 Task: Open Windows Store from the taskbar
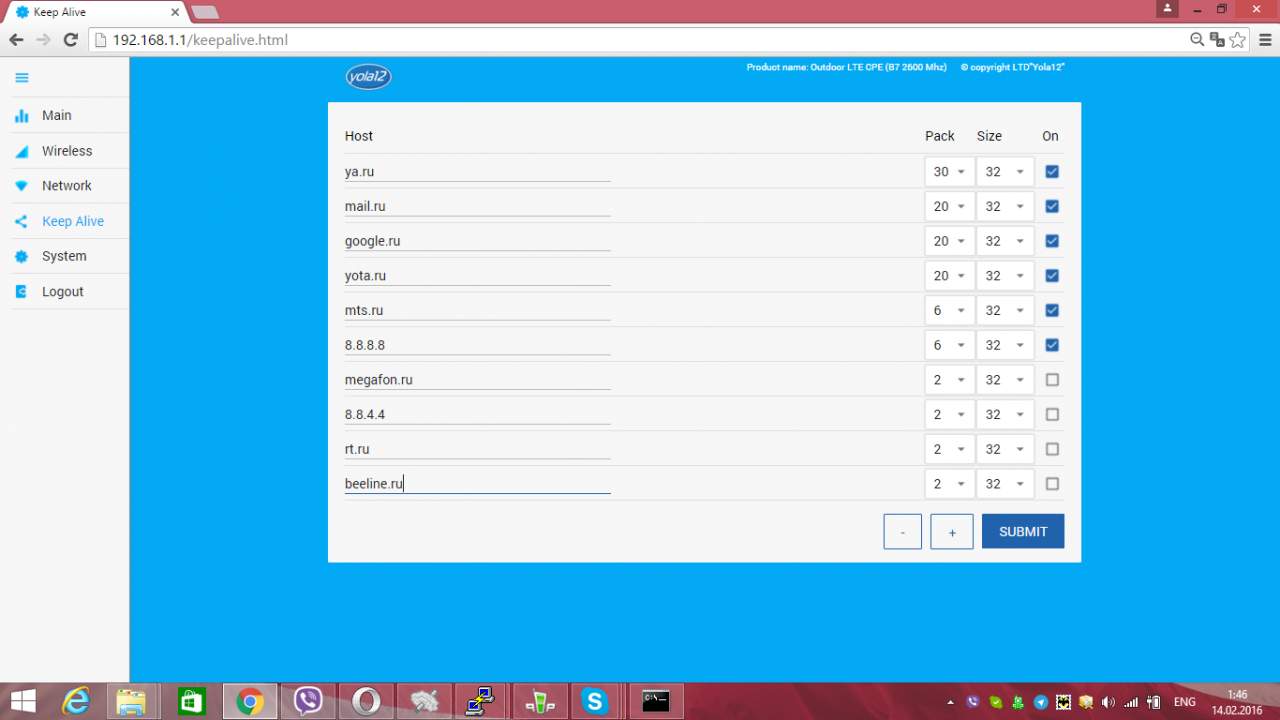point(191,701)
